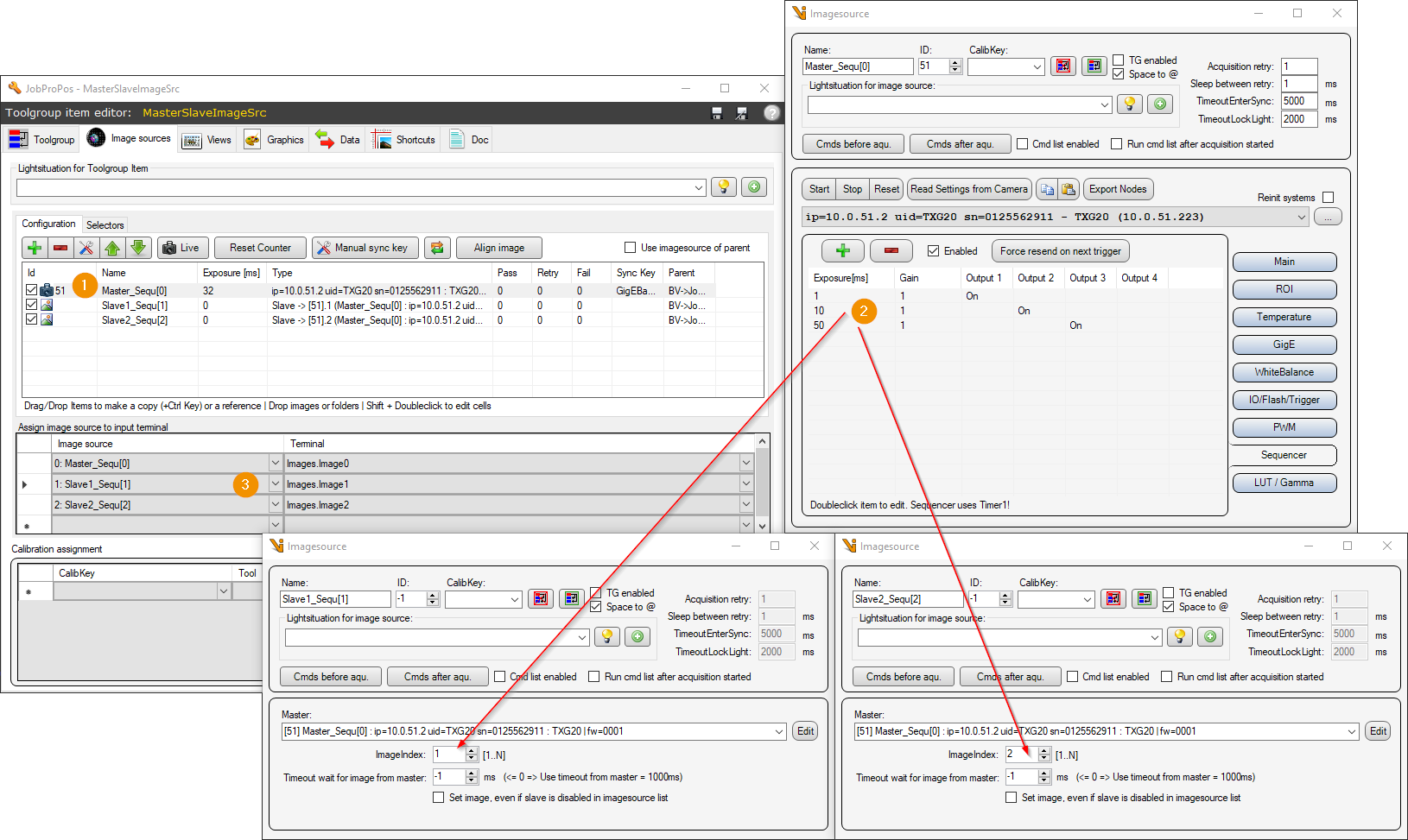Screen dimensions: 1408x840
Task: Click the WhiteBalance button
Action: [1284, 372]
